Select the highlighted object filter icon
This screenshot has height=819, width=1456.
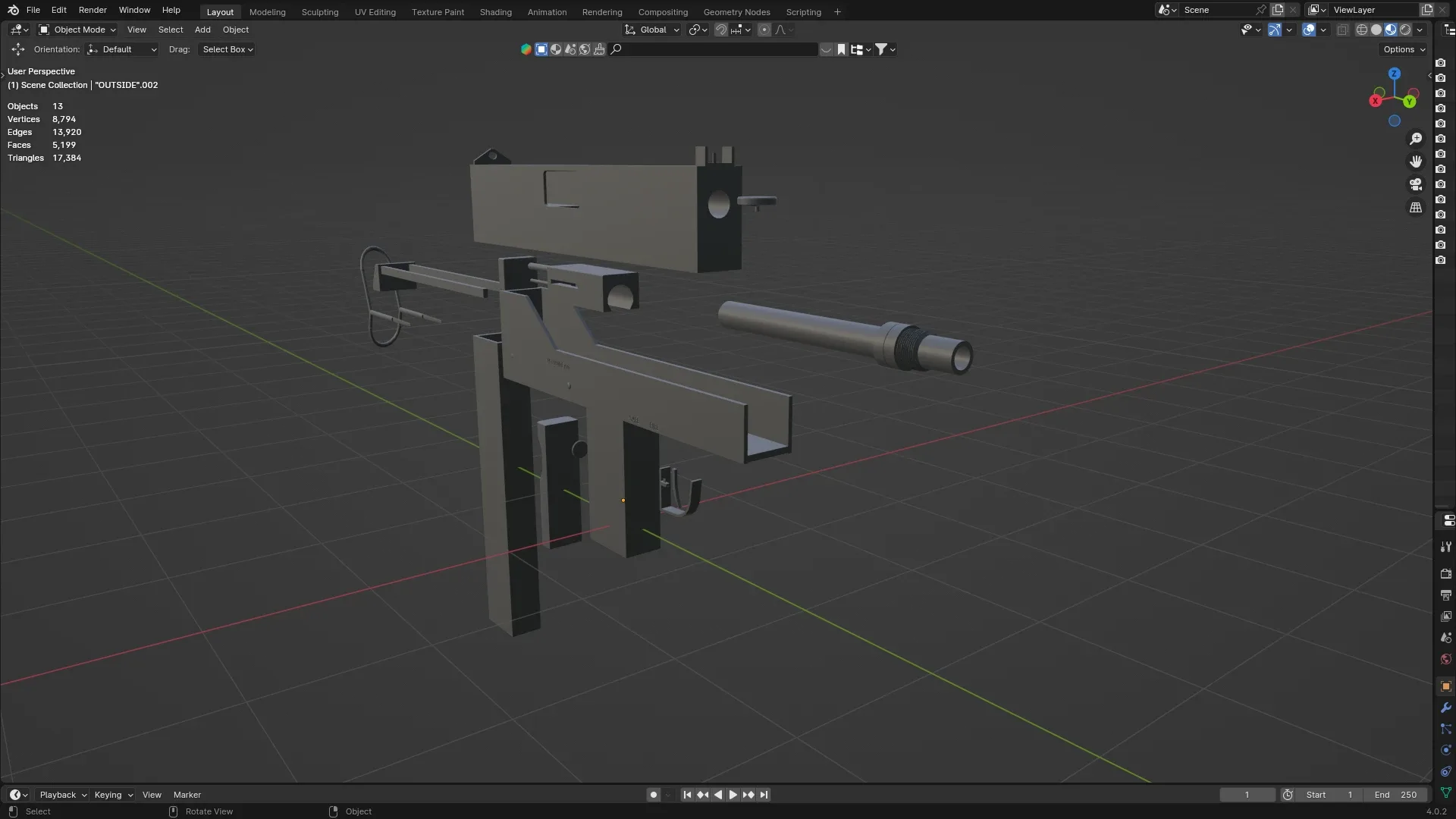click(541, 49)
